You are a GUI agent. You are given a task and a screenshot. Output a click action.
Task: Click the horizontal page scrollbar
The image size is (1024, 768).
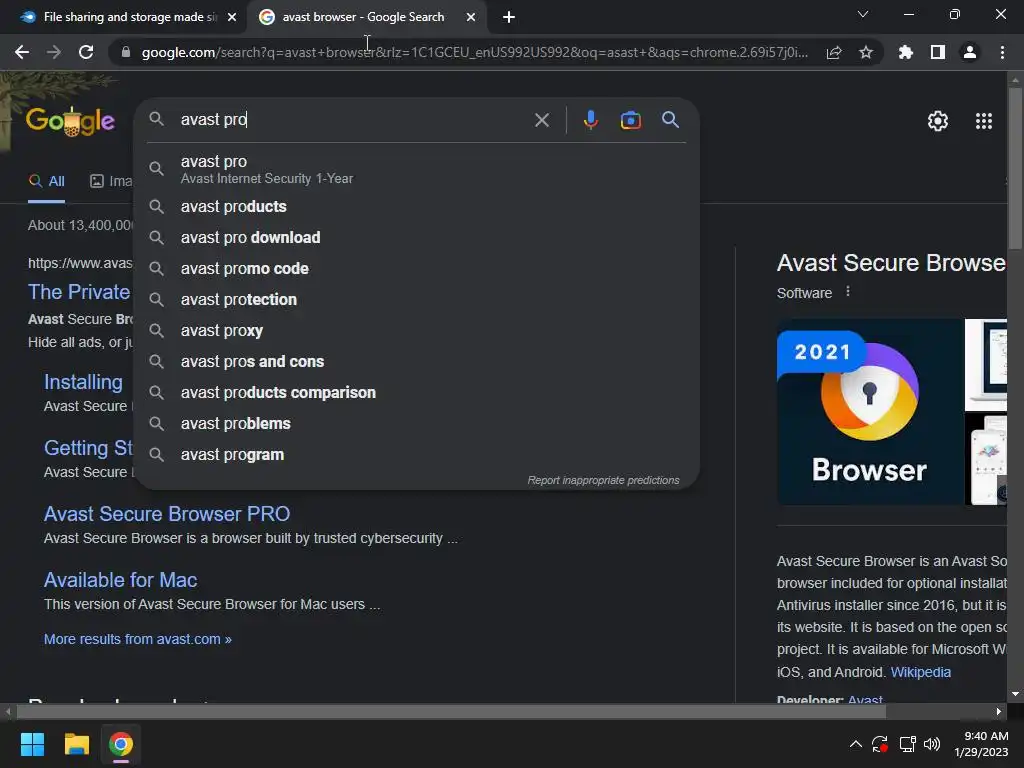point(451,711)
